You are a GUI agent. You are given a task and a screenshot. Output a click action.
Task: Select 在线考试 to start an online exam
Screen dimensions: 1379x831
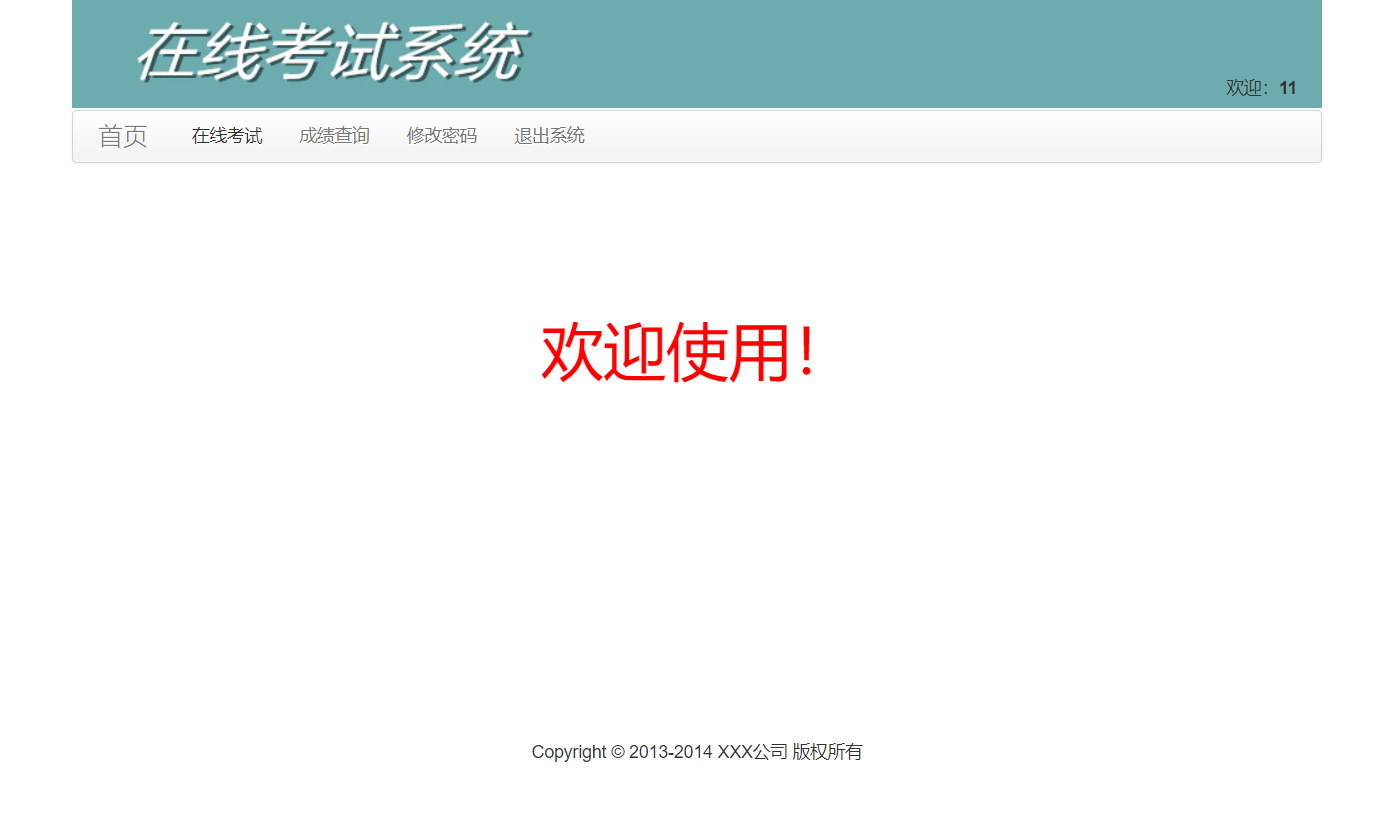pos(226,136)
